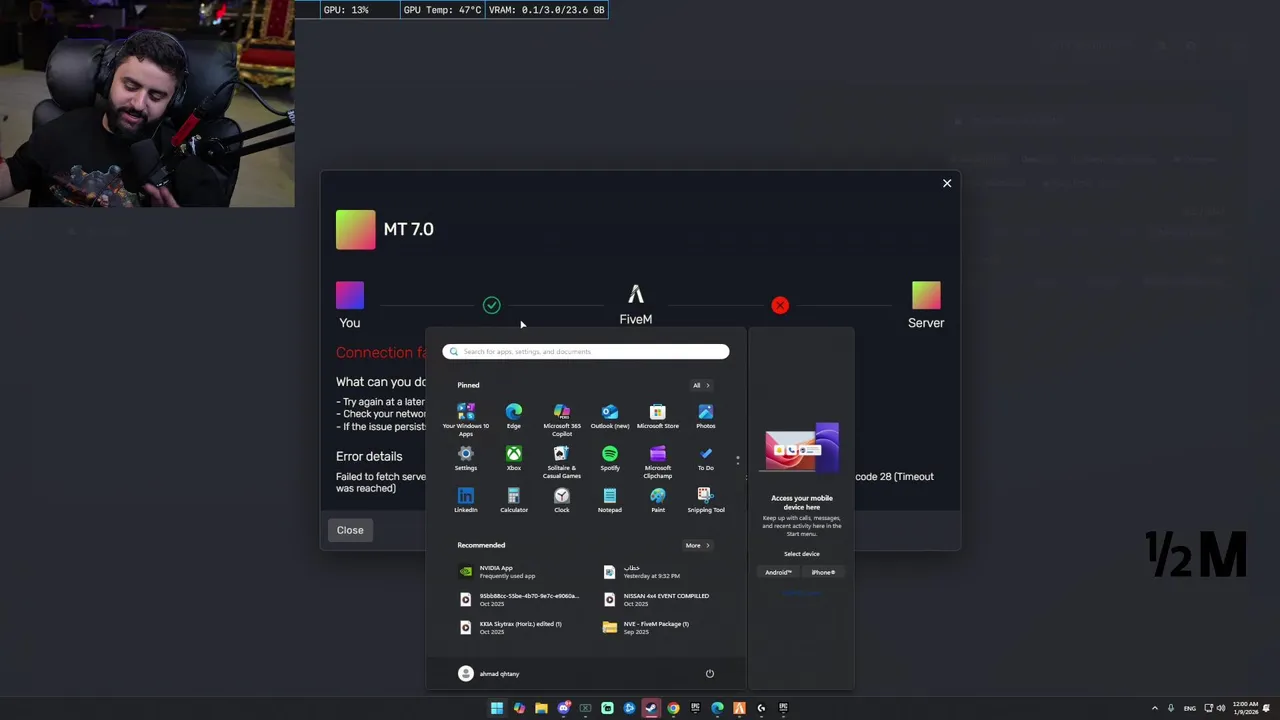Image resolution: width=1280 pixels, height=720 pixels.
Task: Open ENG language switcher in tray
Action: click(1190, 708)
